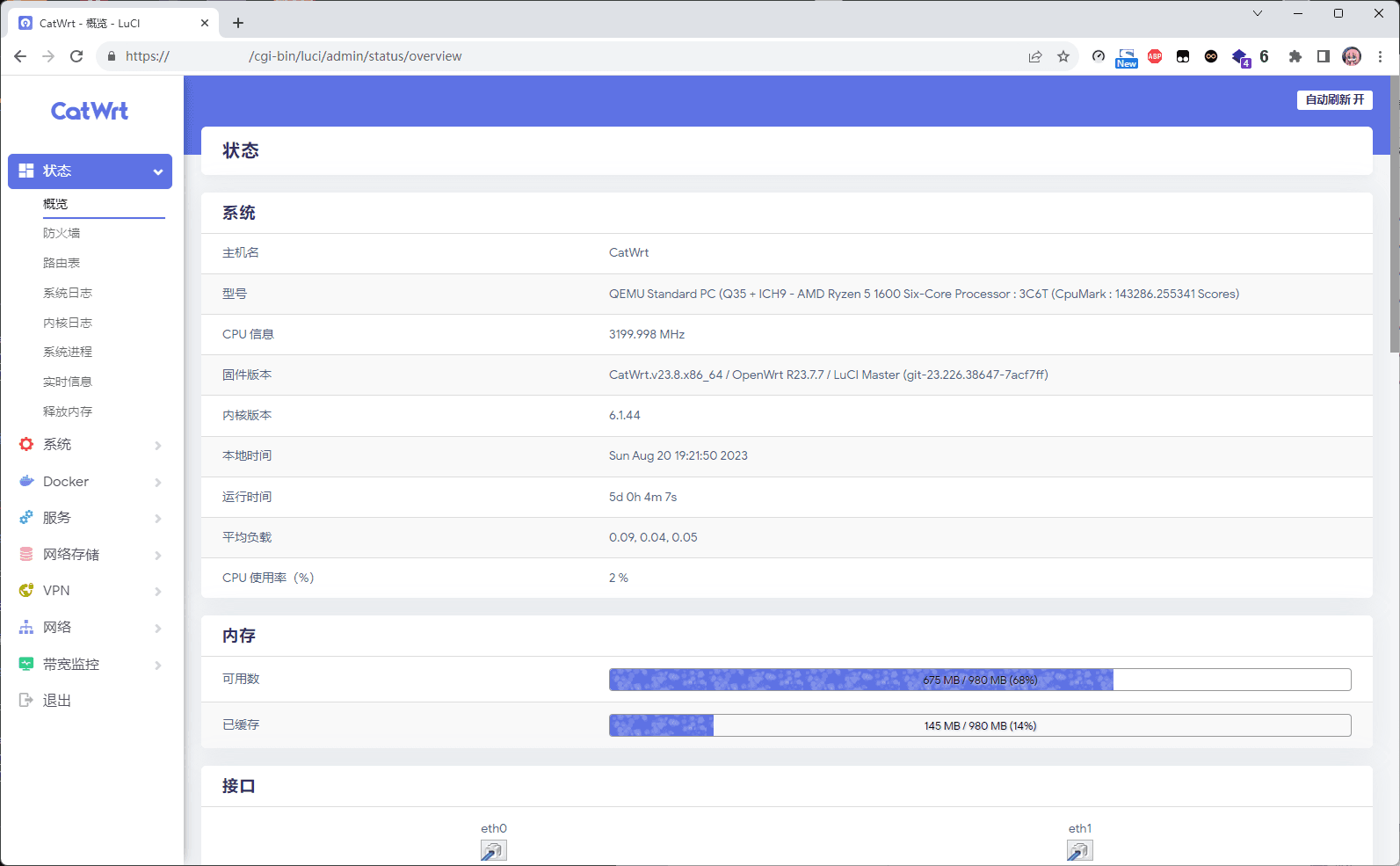Screen dimensions: 1400x866
Task: Open 系统进程 processes page
Action: click(68, 352)
